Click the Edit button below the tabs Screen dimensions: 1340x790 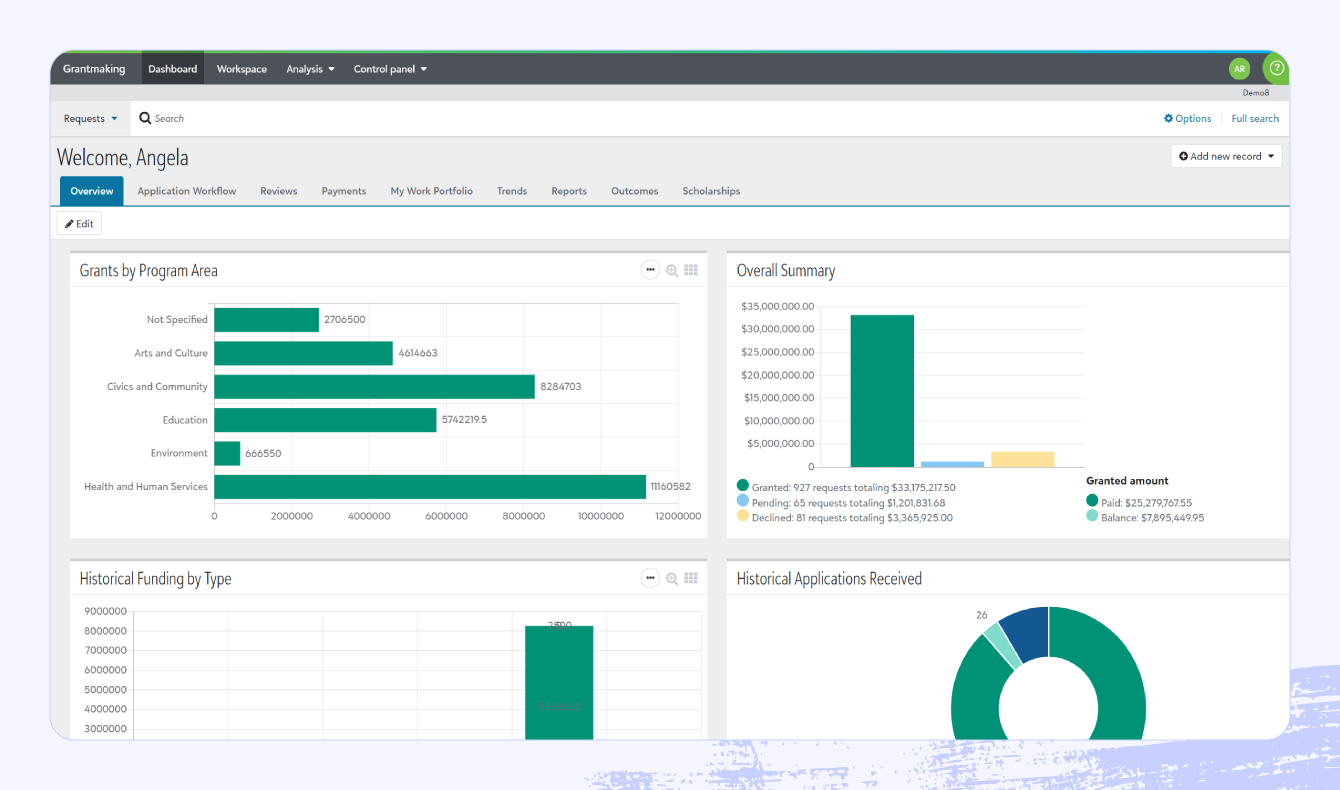[77, 223]
